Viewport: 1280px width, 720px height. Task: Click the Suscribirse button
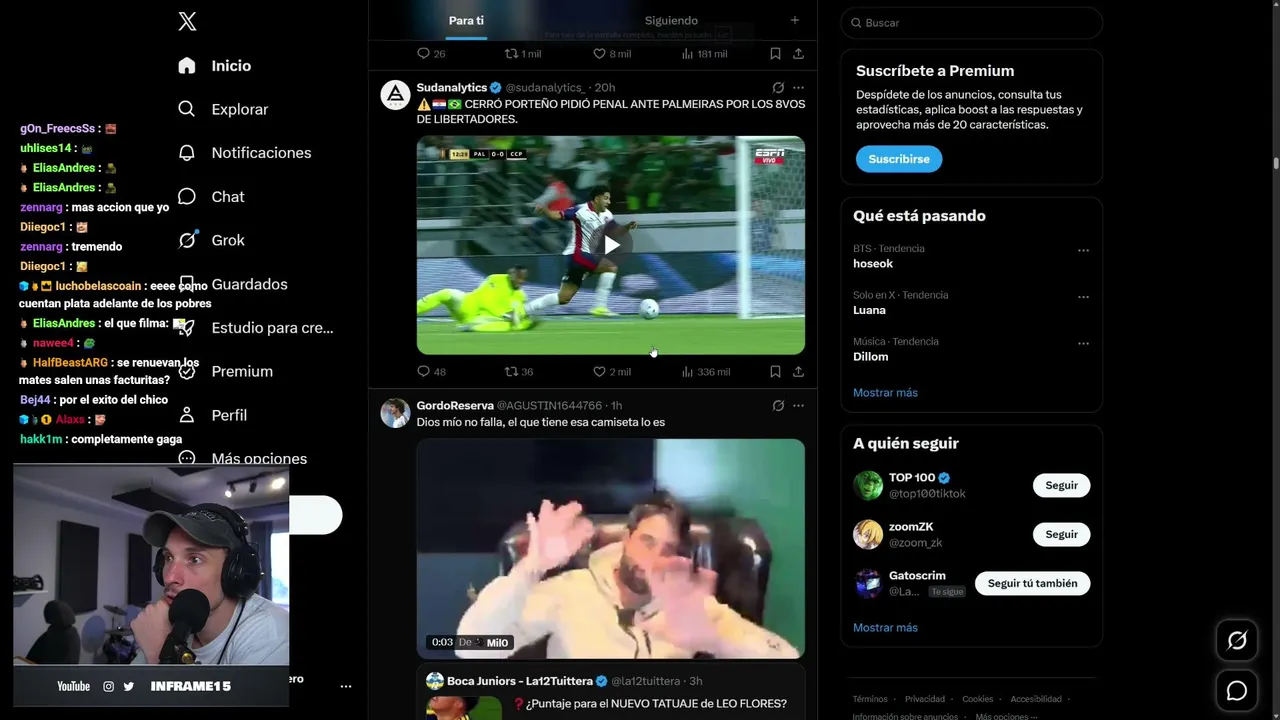[x=899, y=159]
